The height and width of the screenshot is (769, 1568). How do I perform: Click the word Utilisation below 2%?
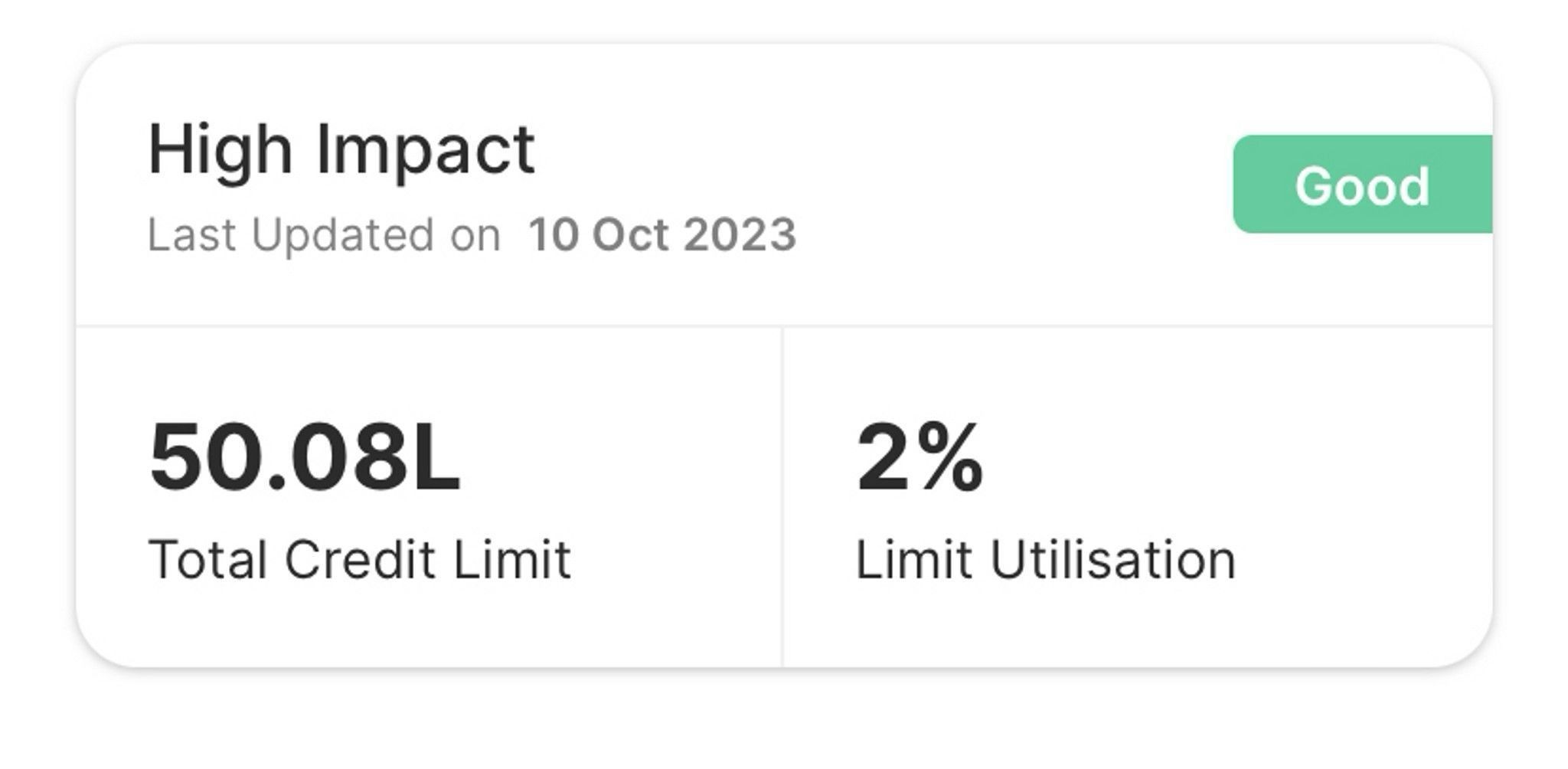(1112, 560)
